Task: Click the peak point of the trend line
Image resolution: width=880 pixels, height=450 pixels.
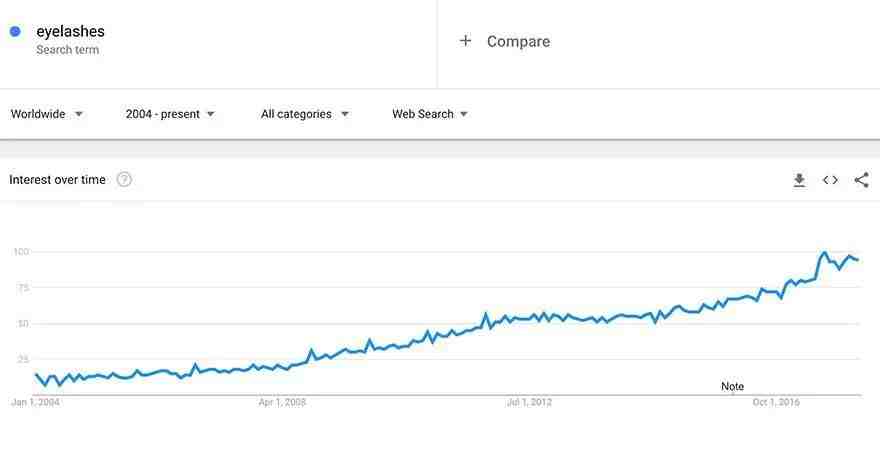Action: click(824, 253)
